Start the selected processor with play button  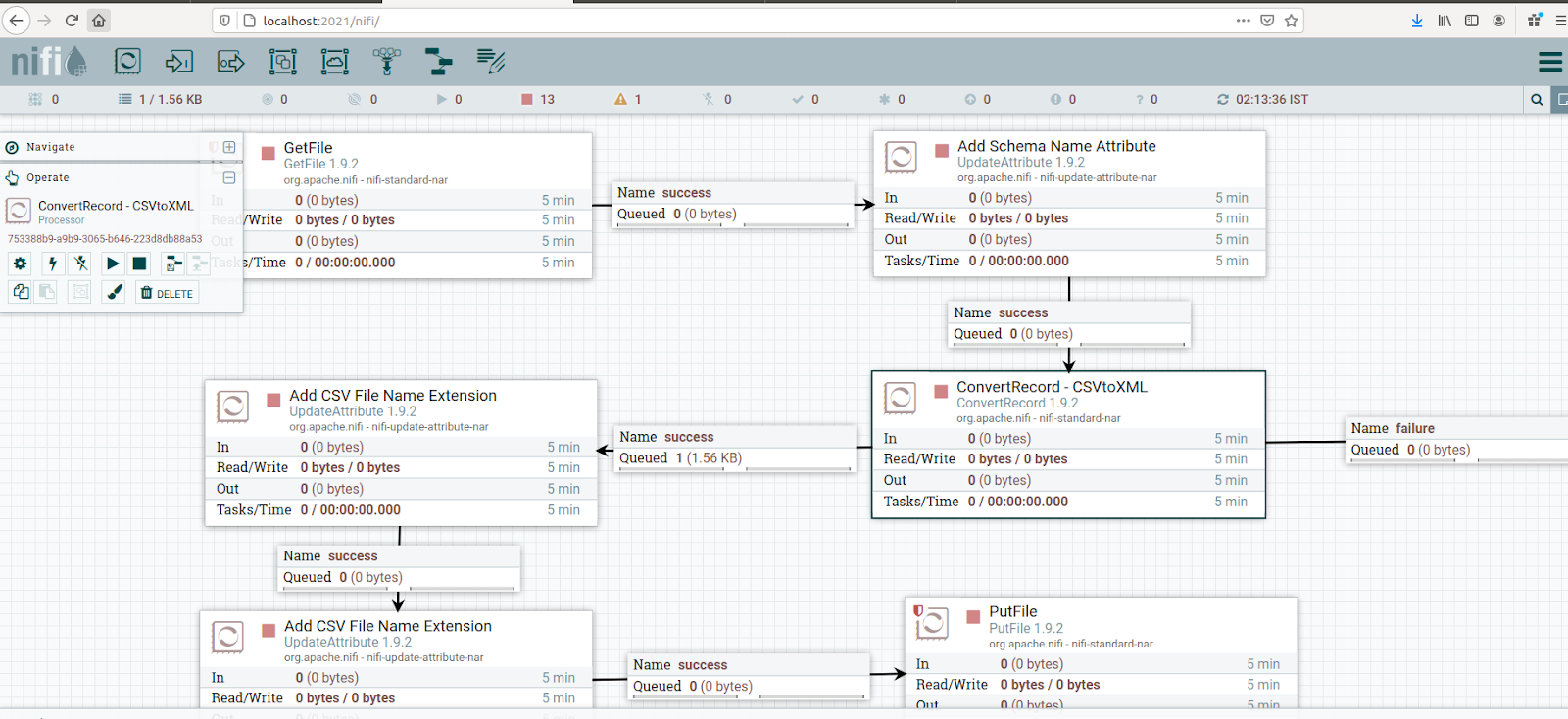tap(113, 264)
